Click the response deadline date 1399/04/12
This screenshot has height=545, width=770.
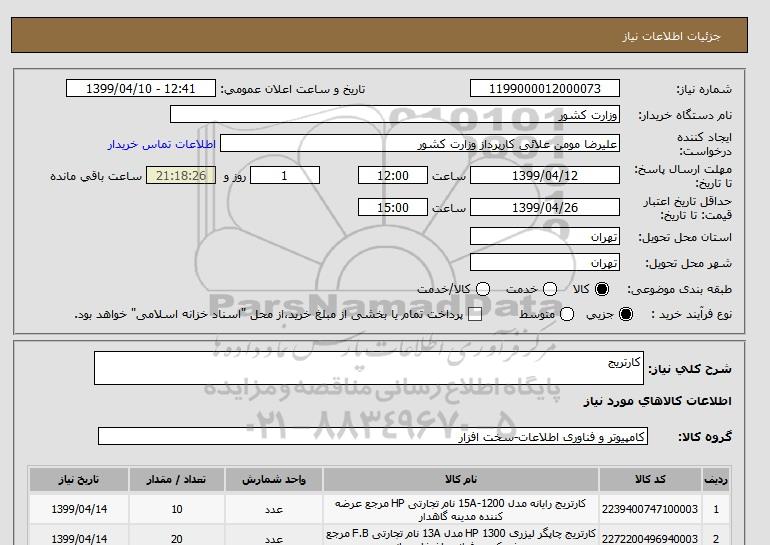click(545, 175)
